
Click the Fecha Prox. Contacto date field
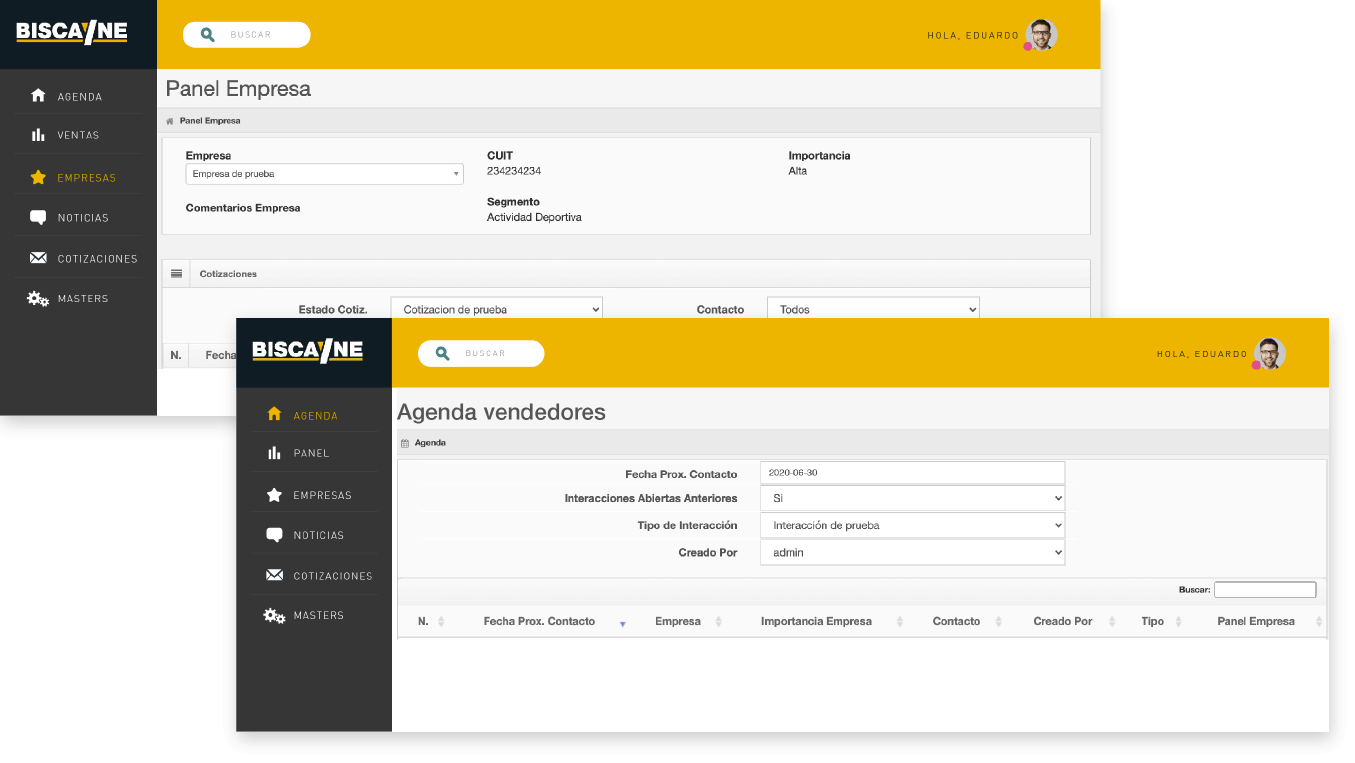pos(912,472)
